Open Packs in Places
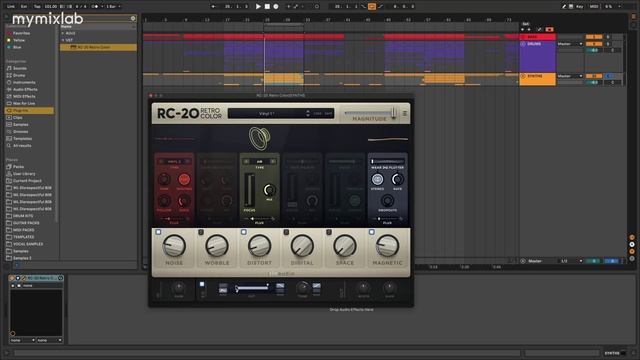 (x=18, y=167)
